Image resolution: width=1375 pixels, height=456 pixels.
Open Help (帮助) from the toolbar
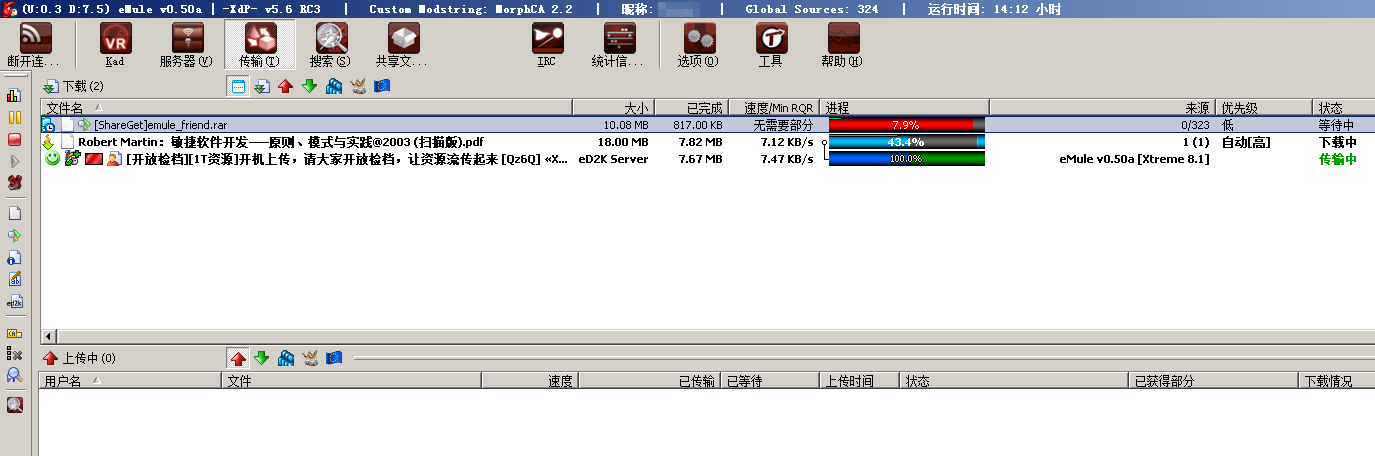[843, 45]
